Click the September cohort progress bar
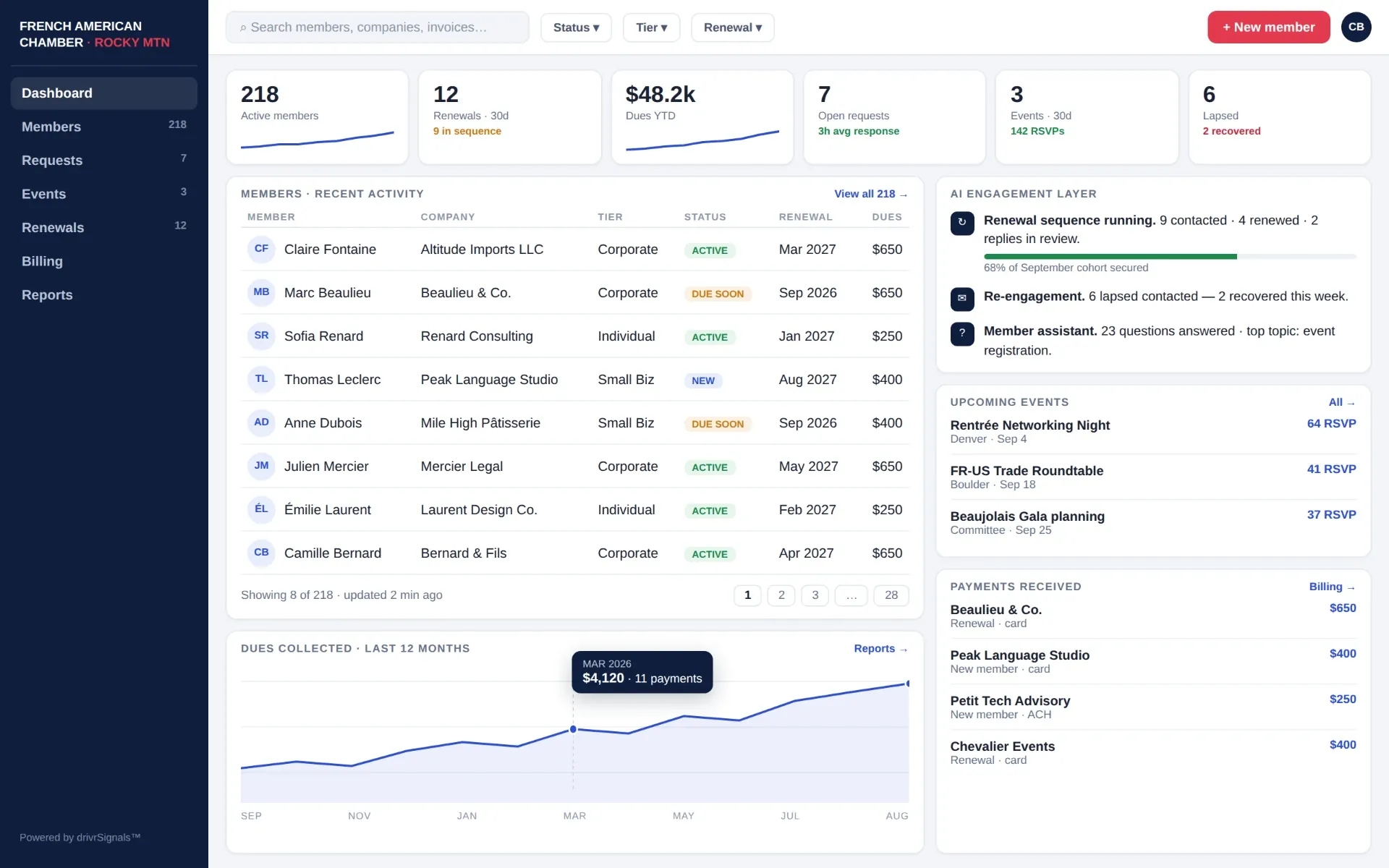Viewport: 1389px width, 868px height. [1170, 257]
